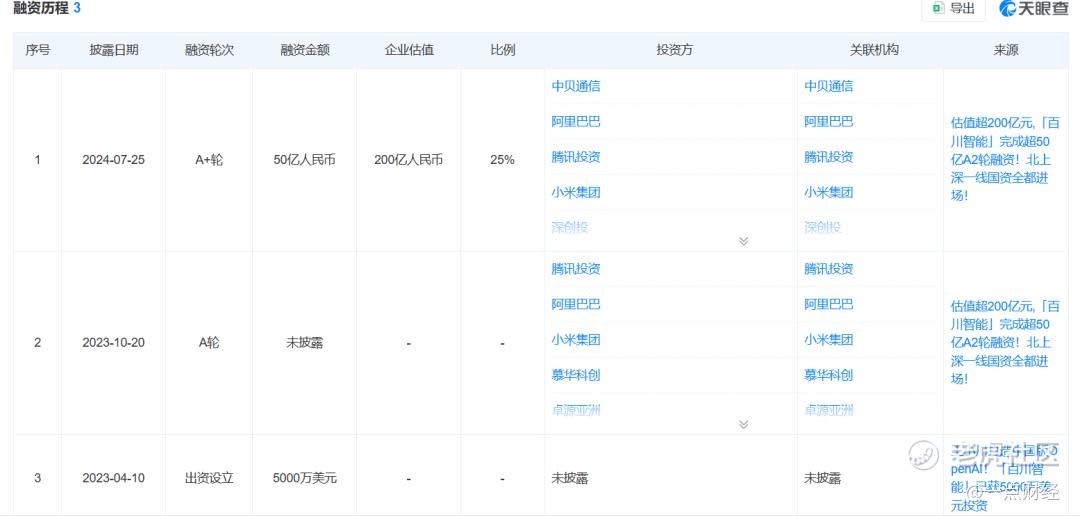This screenshot has width=1080, height=517.
Task: Click the 企业估值 column header
Action: pos(408,50)
